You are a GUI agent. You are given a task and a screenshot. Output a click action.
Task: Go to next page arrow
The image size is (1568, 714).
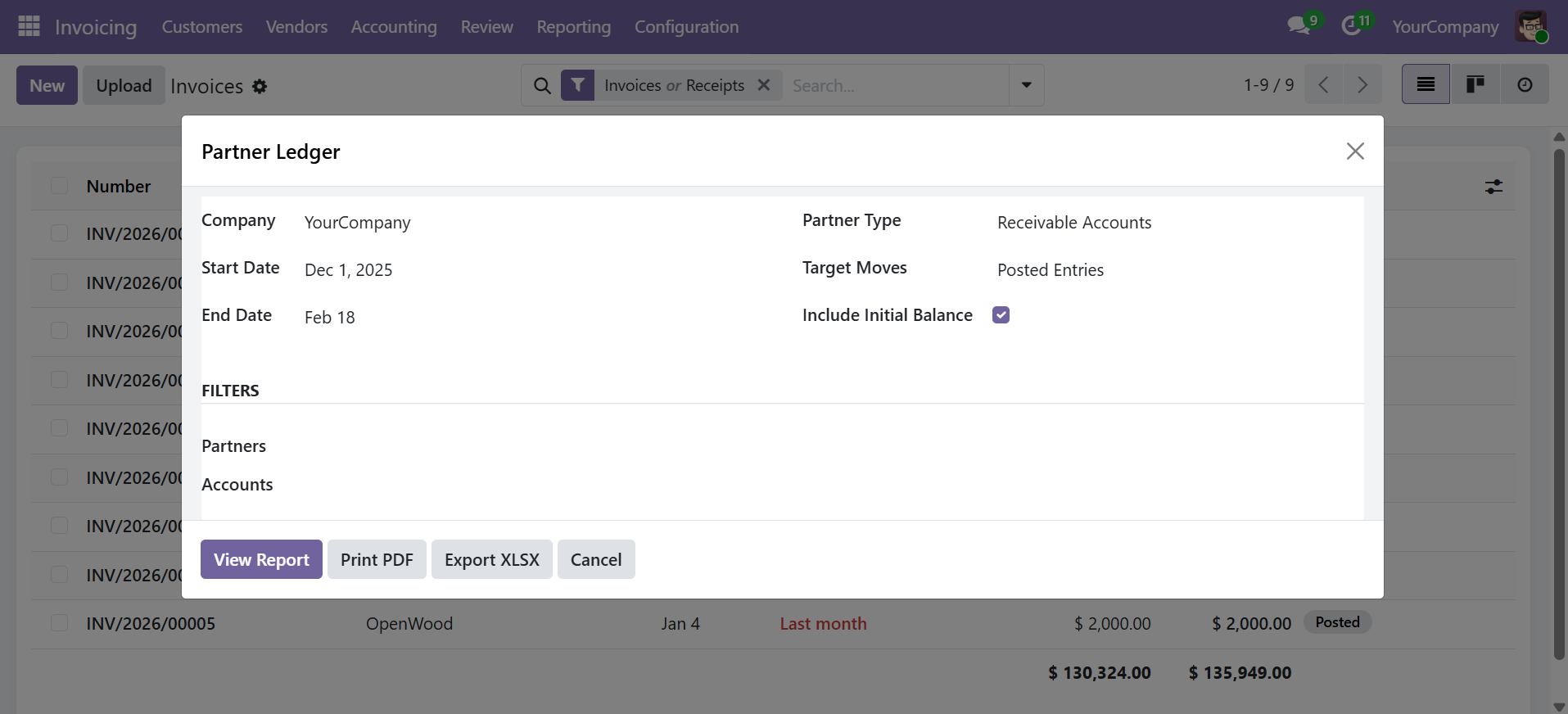coord(1362,85)
